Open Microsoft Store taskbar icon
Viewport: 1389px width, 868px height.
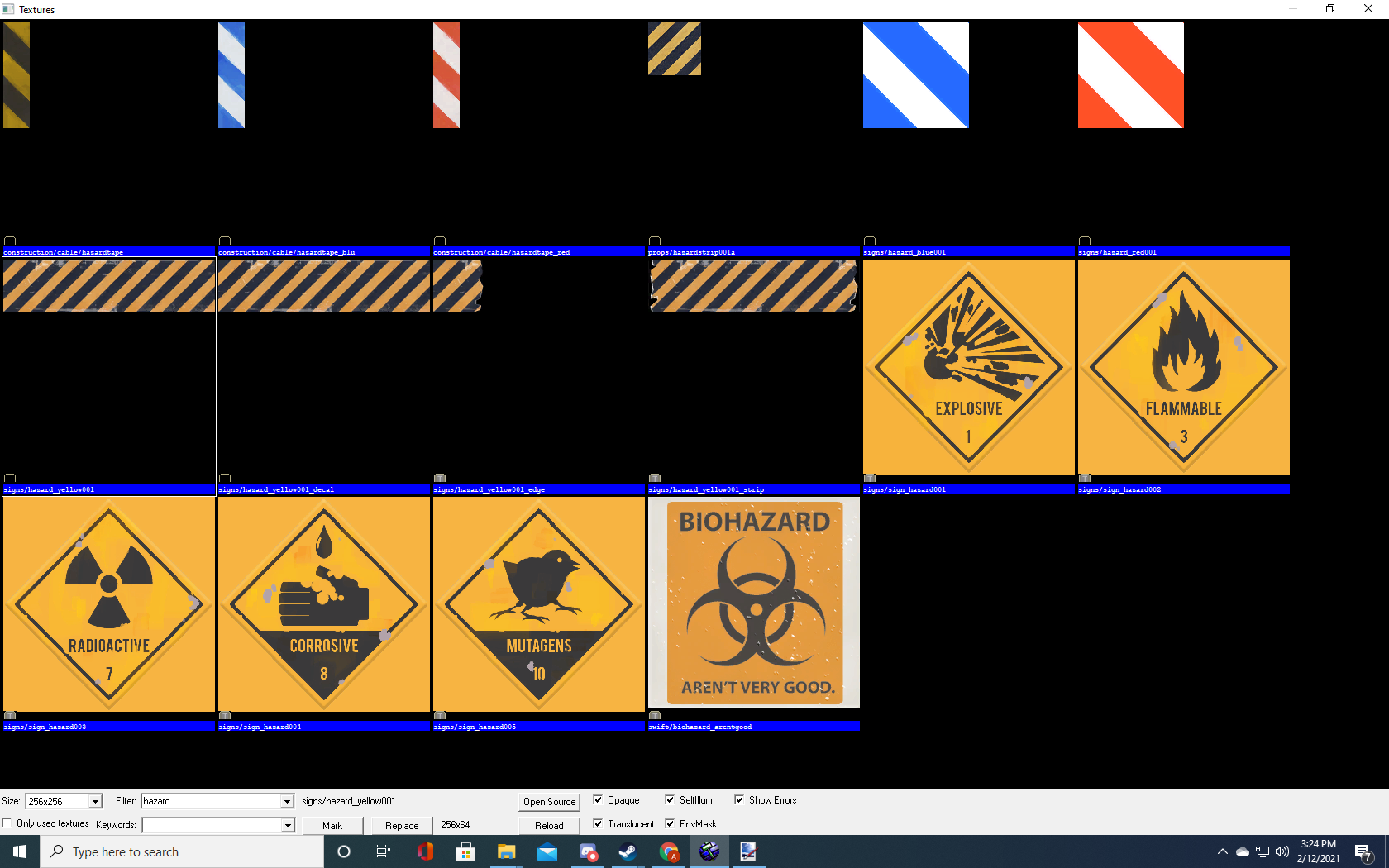(x=465, y=851)
